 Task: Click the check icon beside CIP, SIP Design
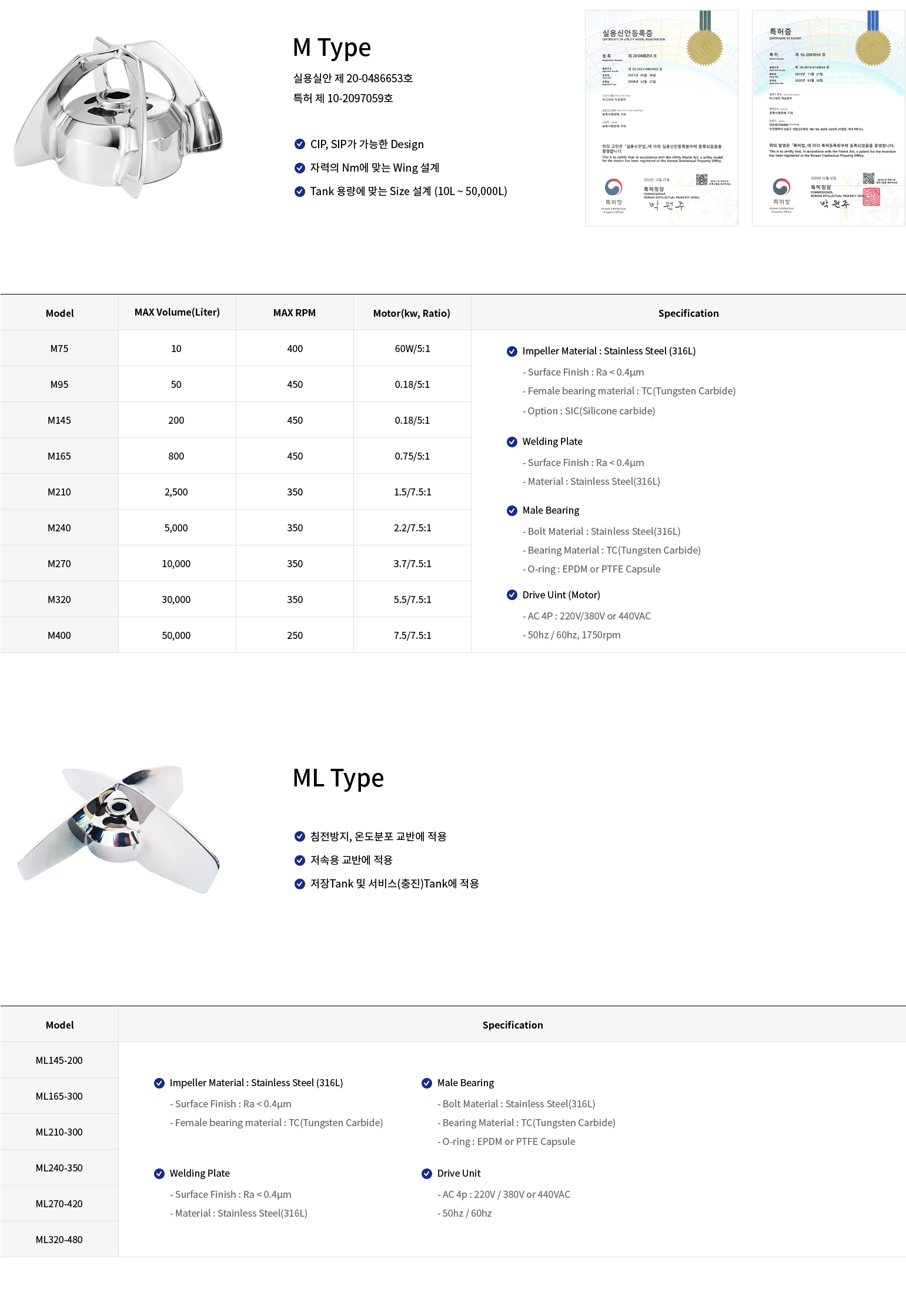(300, 144)
